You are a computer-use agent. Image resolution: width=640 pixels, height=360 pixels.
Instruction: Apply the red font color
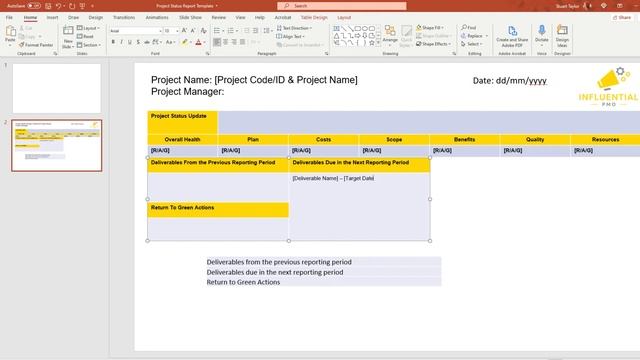[198, 42]
